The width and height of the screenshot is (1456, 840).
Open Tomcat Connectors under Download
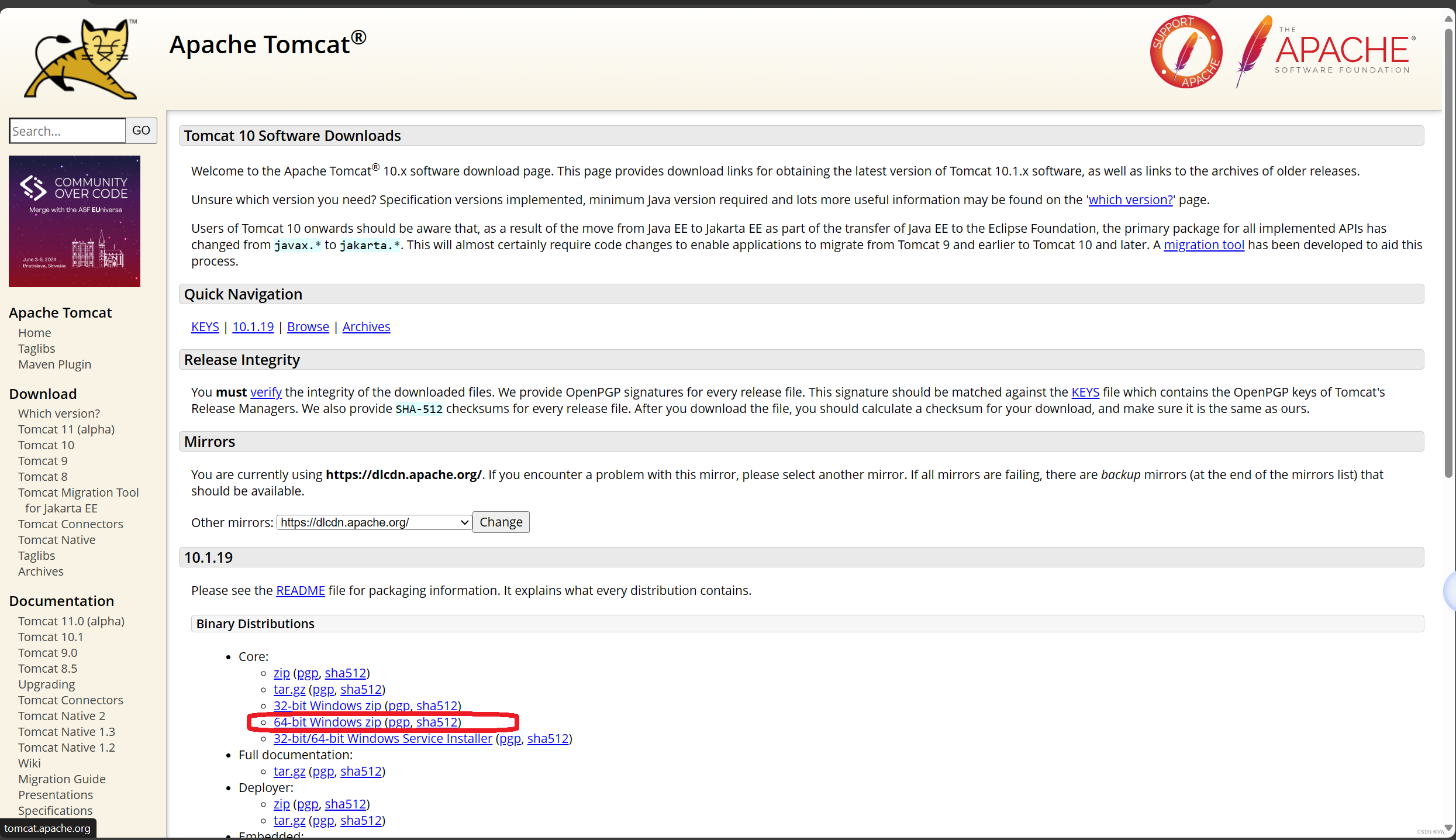pos(71,524)
